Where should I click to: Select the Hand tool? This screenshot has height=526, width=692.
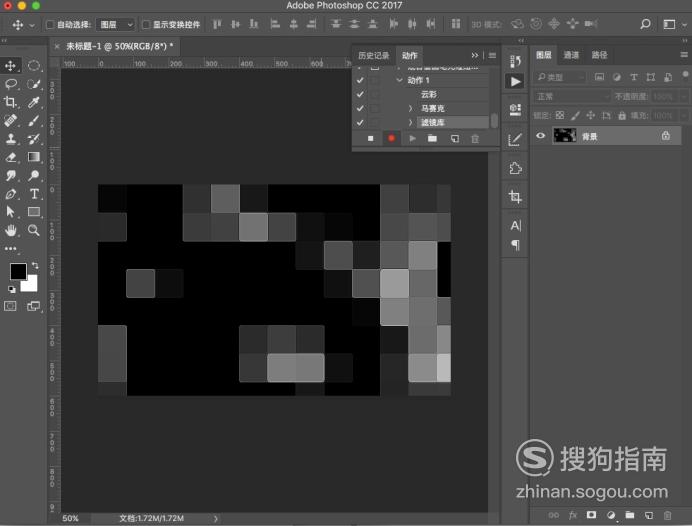click(x=11, y=230)
